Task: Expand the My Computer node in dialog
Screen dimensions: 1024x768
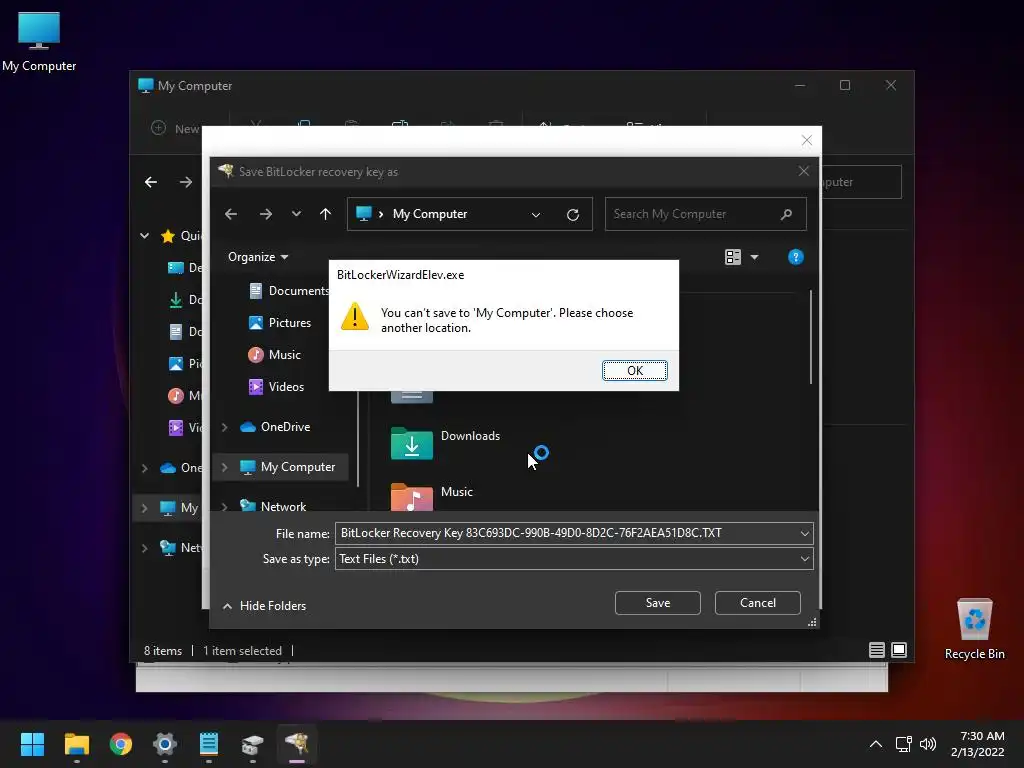Action: tap(225, 467)
